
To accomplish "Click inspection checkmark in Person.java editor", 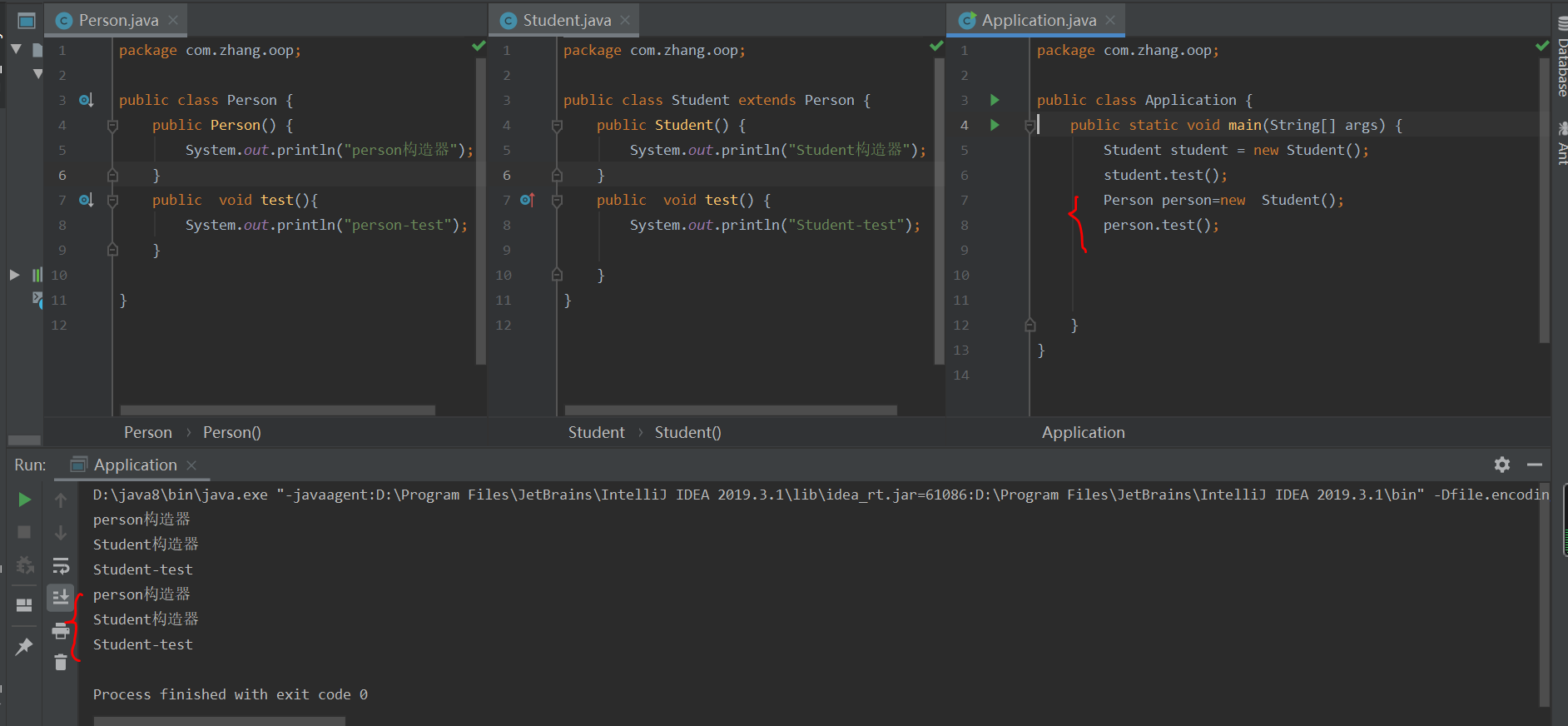I will pyautogui.click(x=479, y=46).
